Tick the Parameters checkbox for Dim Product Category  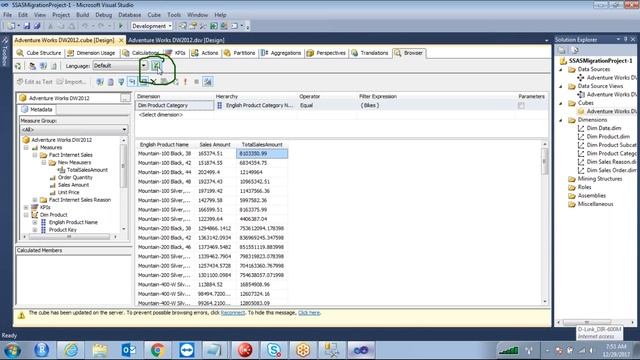[x=521, y=106]
